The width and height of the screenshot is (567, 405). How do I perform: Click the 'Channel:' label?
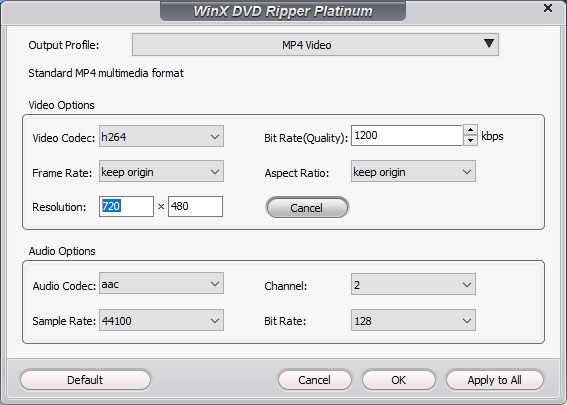click(x=286, y=286)
